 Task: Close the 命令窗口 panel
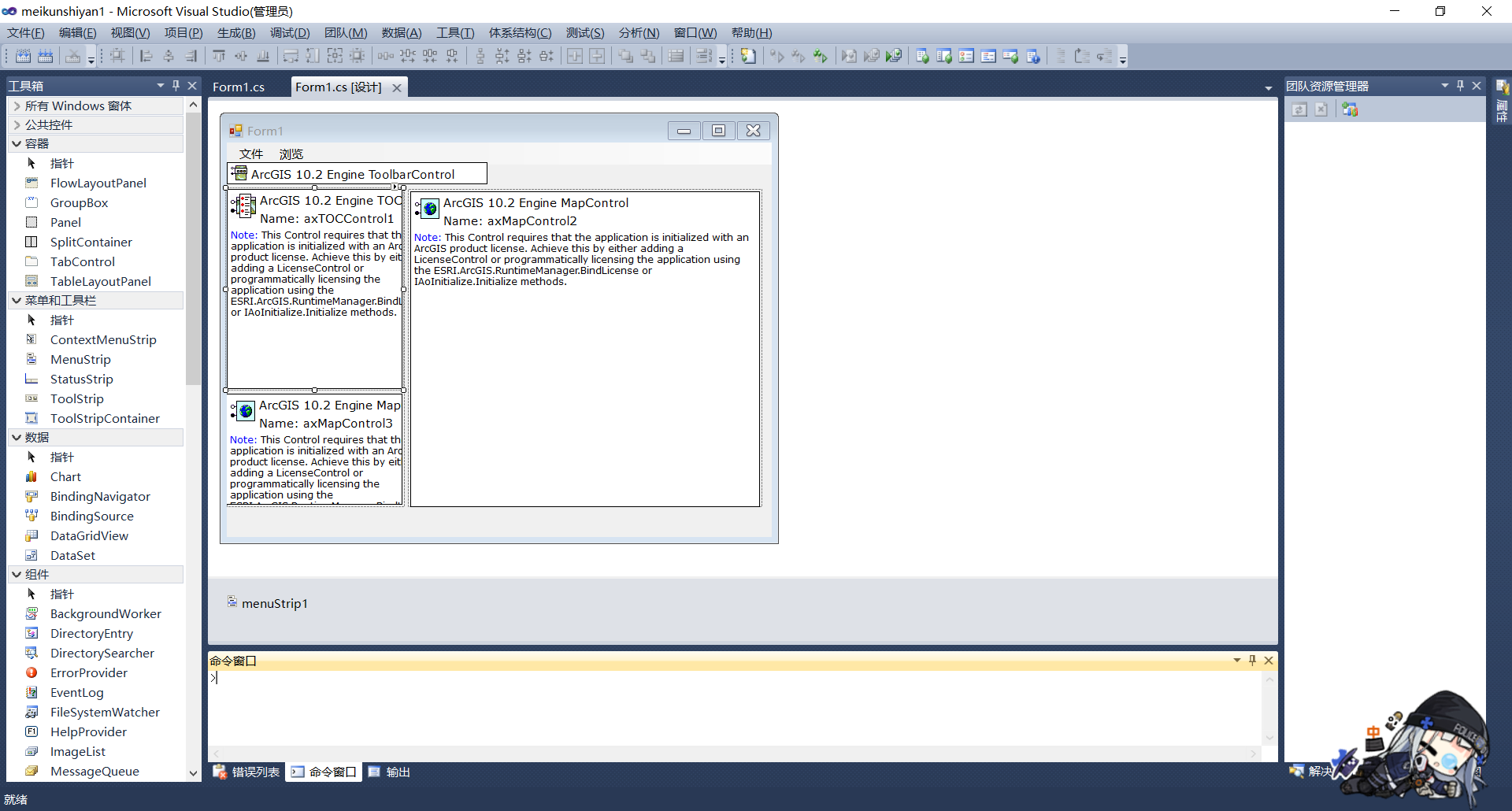click(x=1269, y=660)
